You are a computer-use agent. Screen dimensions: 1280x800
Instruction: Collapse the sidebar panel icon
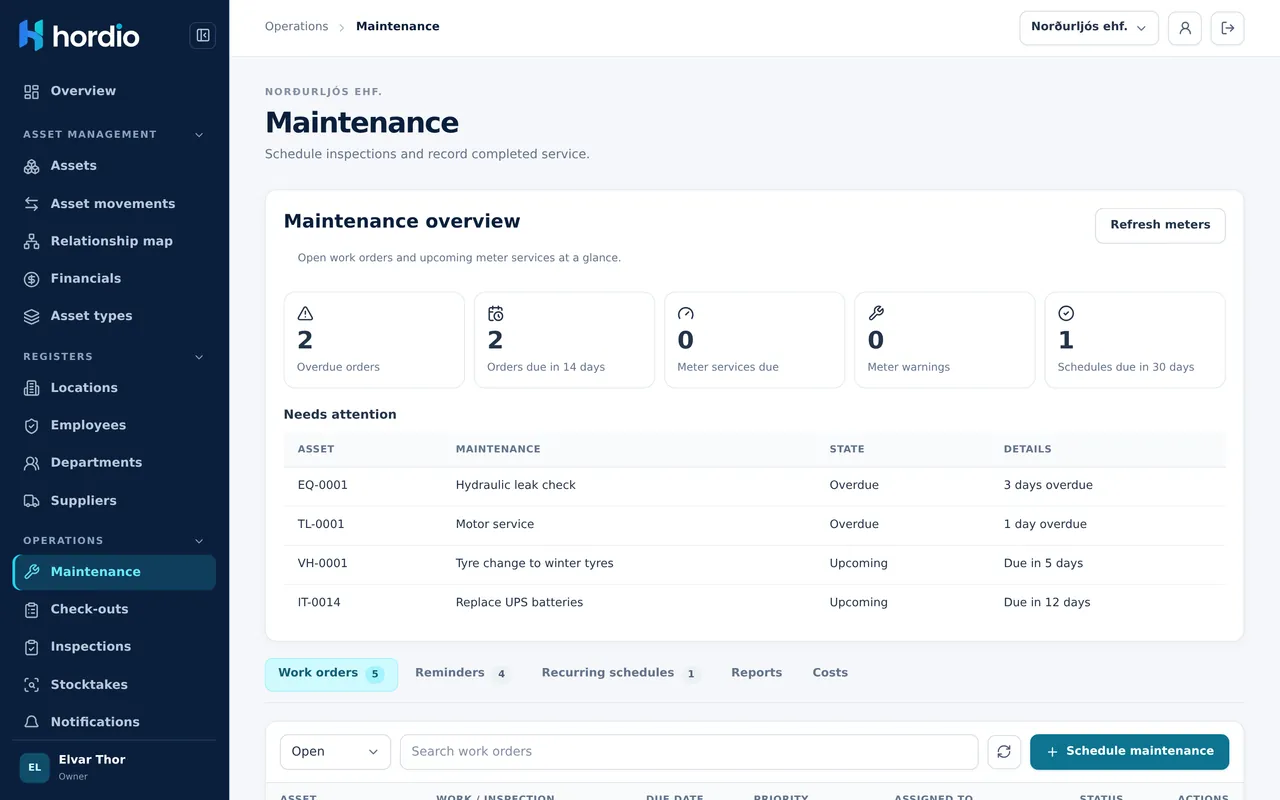[x=203, y=36]
